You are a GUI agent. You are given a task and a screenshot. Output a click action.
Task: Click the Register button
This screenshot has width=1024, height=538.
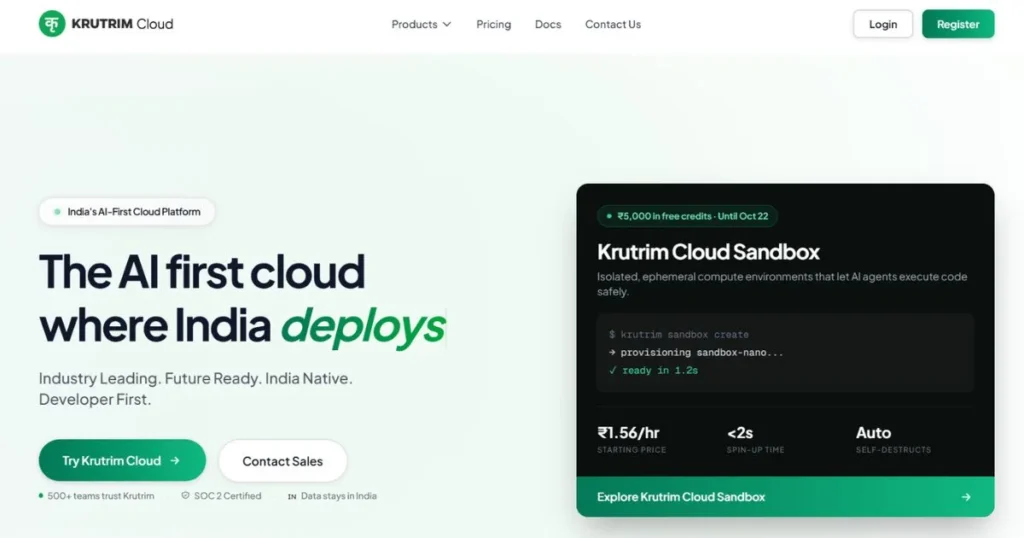pos(958,24)
